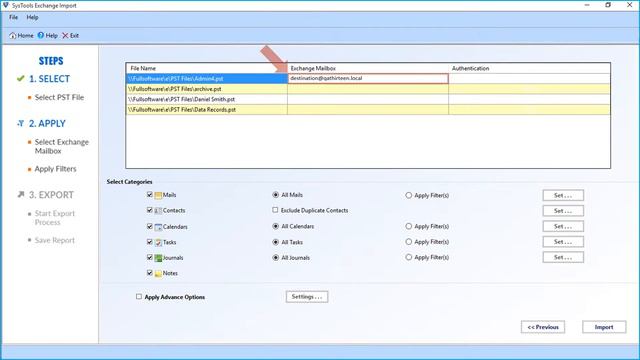Start the Import button

click(x=604, y=327)
